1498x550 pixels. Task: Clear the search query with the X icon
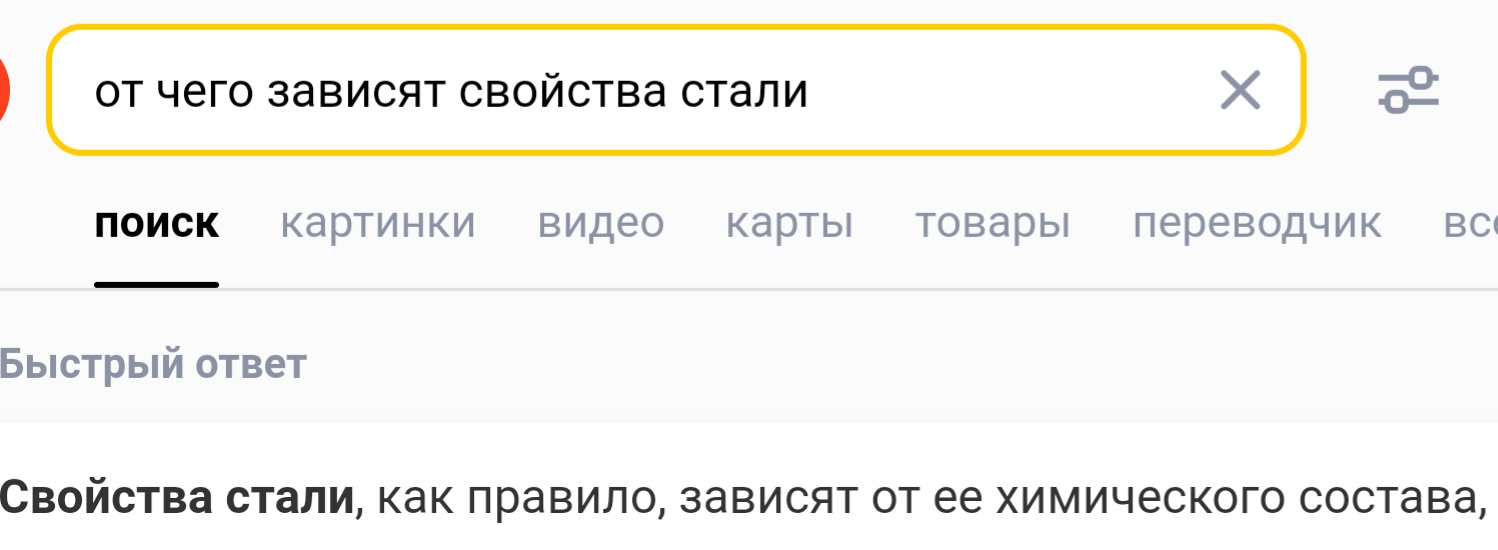point(1241,91)
